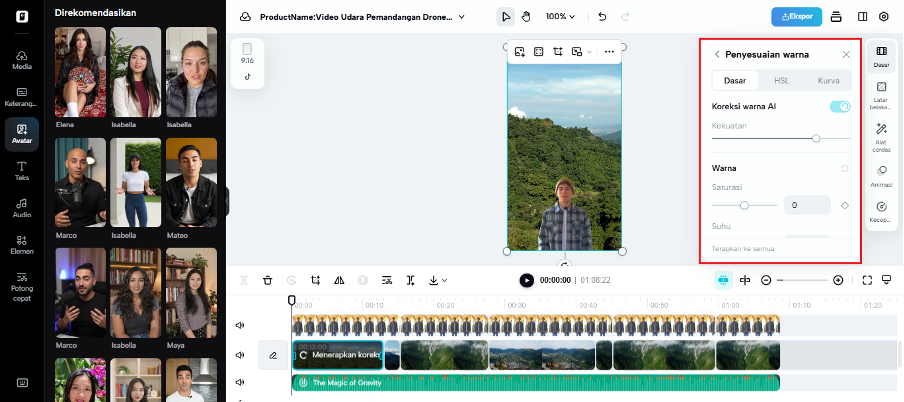Open the 100% zoom level dropdown
This screenshot has height=402, width=904.
tap(561, 16)
